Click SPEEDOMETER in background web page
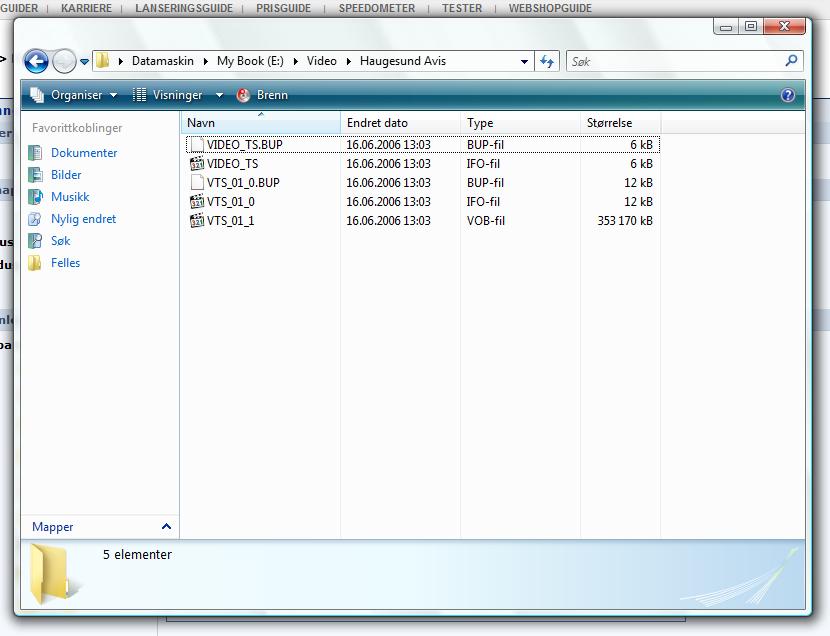830x636 pixels. pos(377,8)
